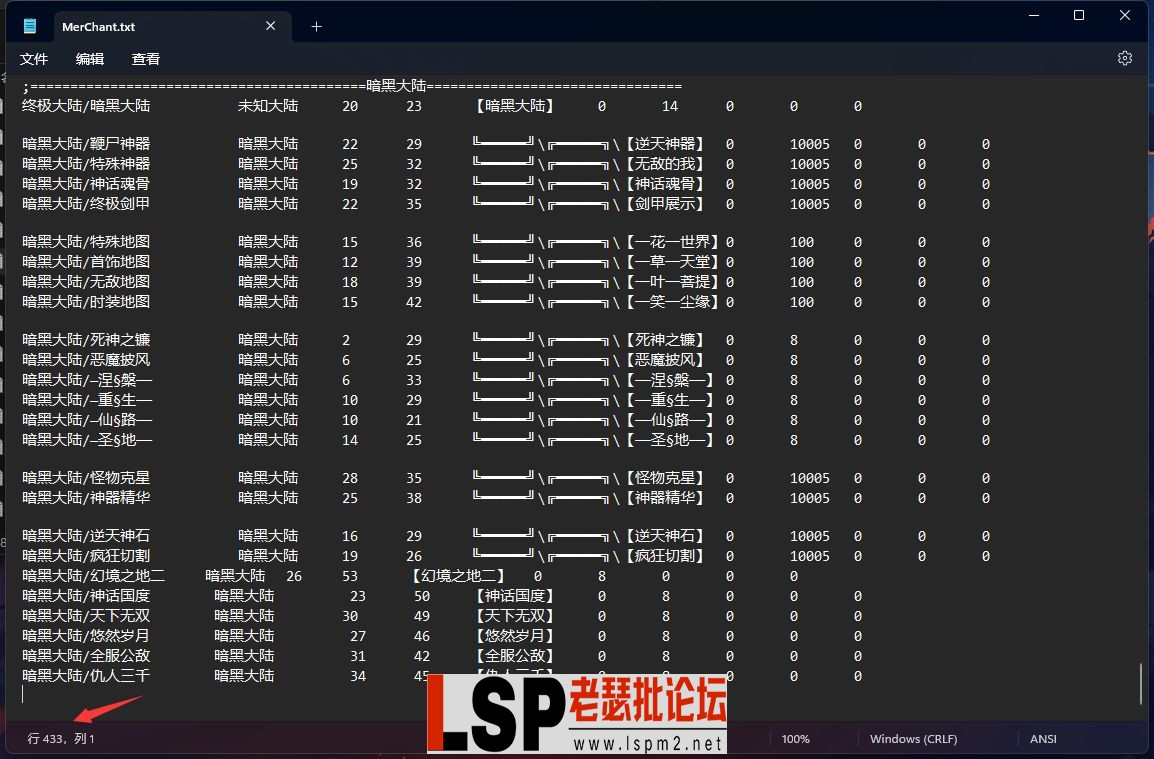Click label 【一花一世界】

point(673,241)
